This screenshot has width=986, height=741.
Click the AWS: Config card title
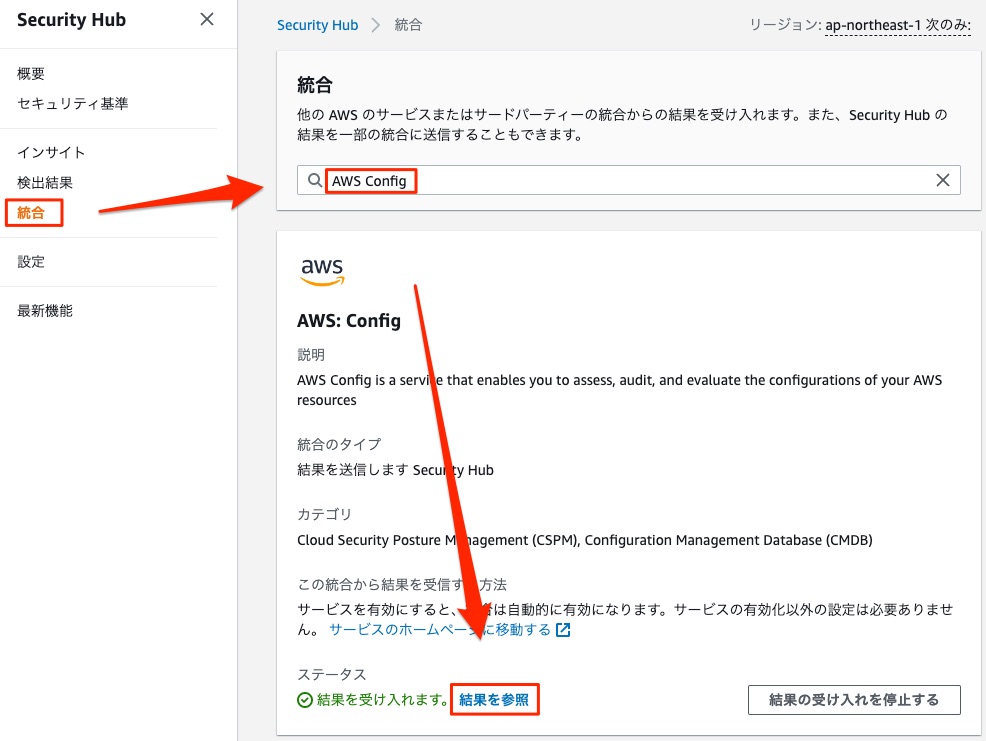click(349, 321)
